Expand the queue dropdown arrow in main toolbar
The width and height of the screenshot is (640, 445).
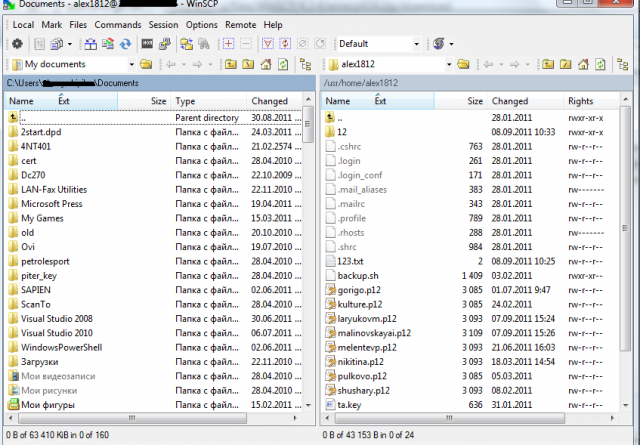click(x=69, y=44)
